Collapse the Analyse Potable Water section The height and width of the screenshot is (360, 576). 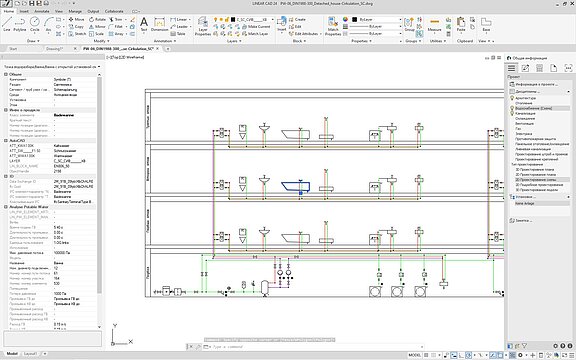click(6, 207)
